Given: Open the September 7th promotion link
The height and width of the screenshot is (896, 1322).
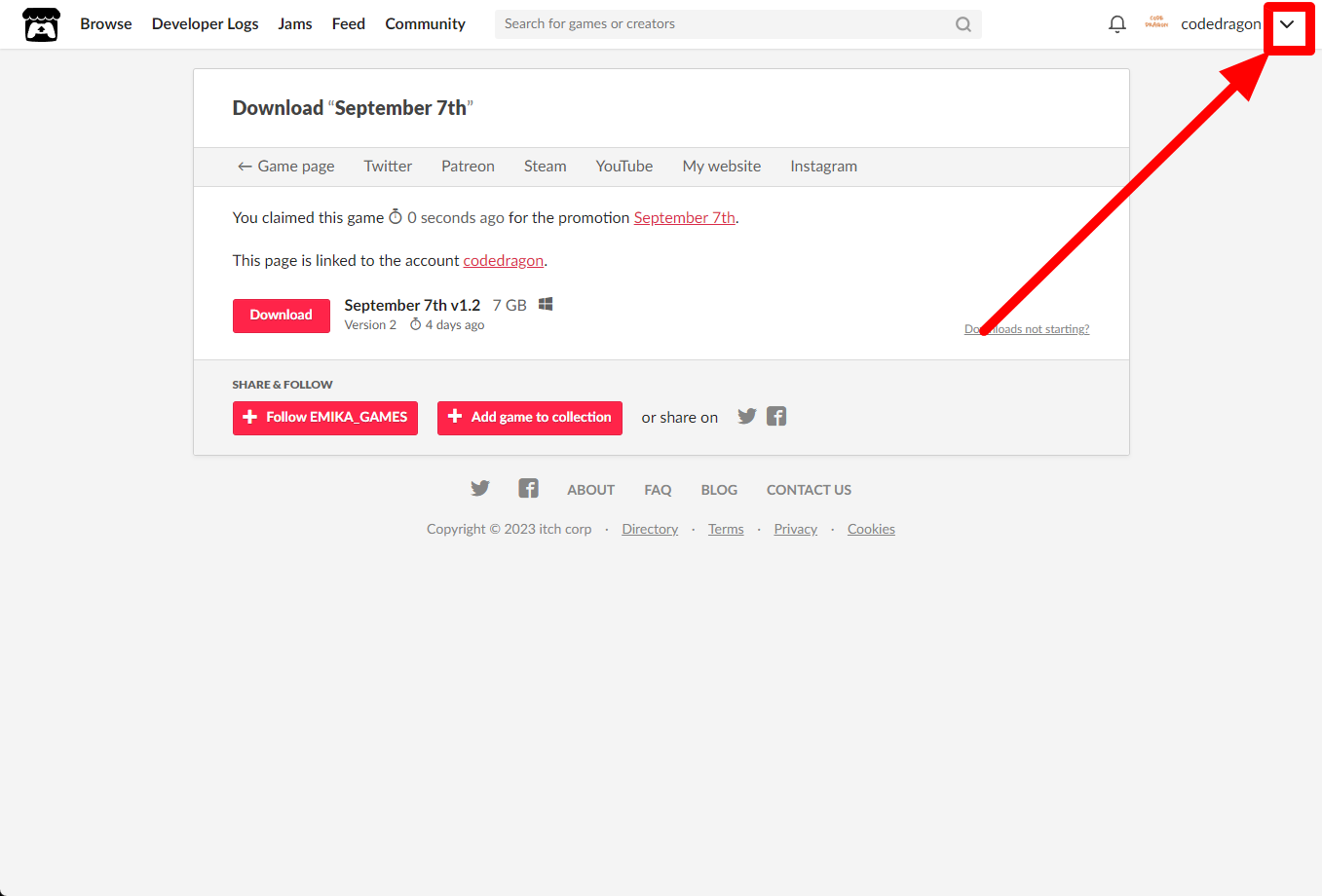Looking at the screenshot, I should (685, 218).
